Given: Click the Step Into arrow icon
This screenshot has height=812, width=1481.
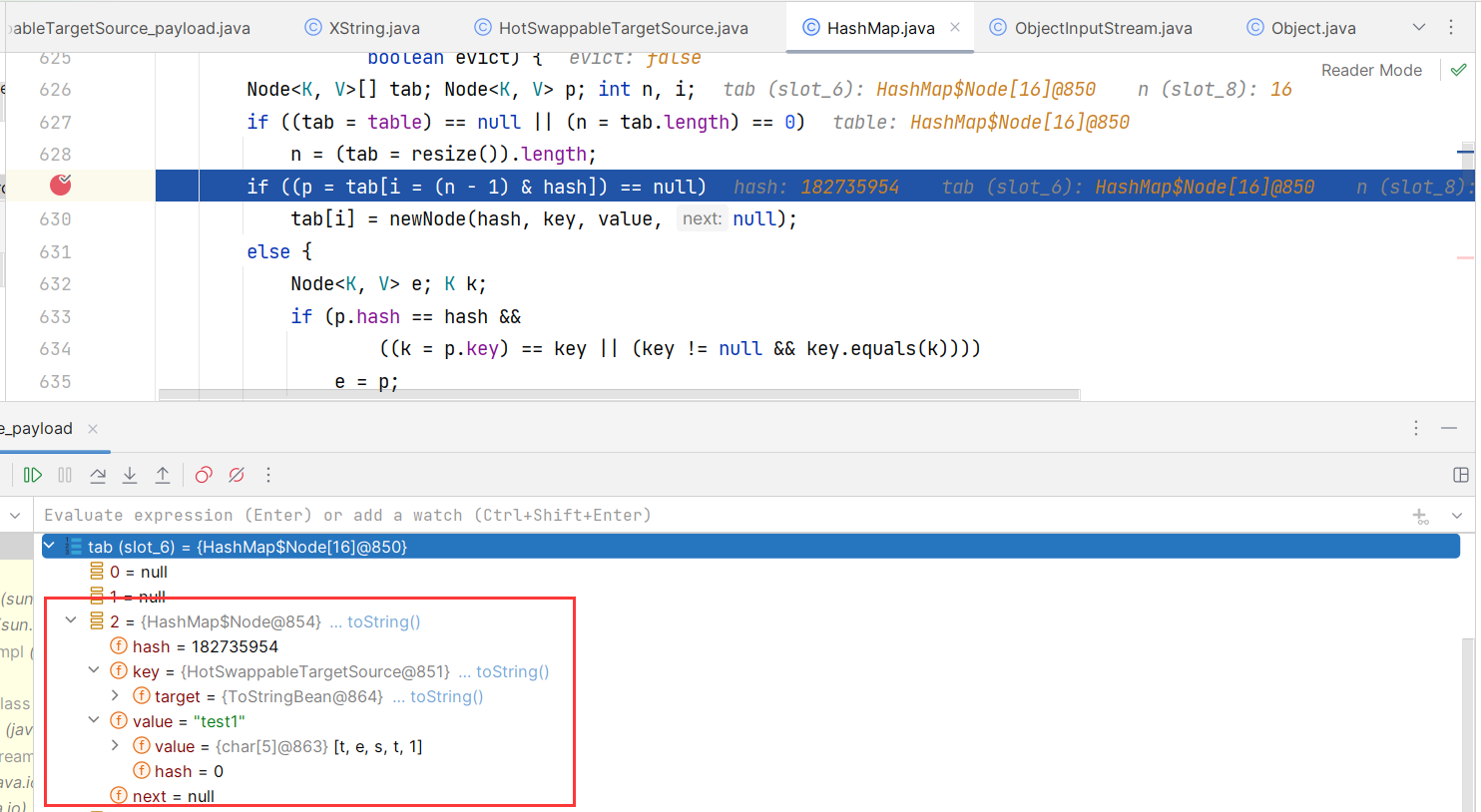Looking at the screenshot, I should coord(130,476).
